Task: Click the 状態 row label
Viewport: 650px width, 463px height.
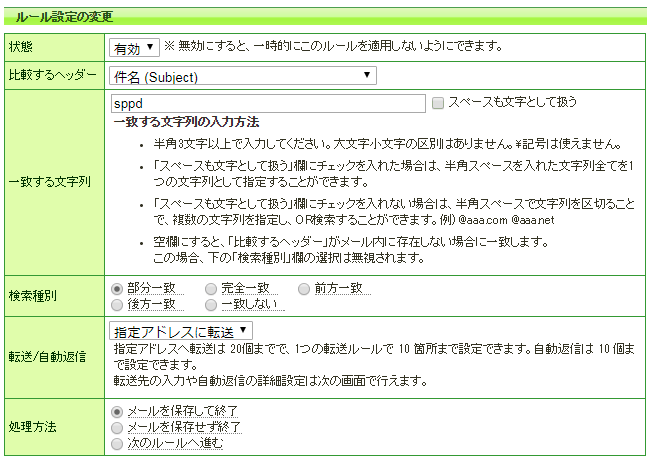Action: coord(22,47)
